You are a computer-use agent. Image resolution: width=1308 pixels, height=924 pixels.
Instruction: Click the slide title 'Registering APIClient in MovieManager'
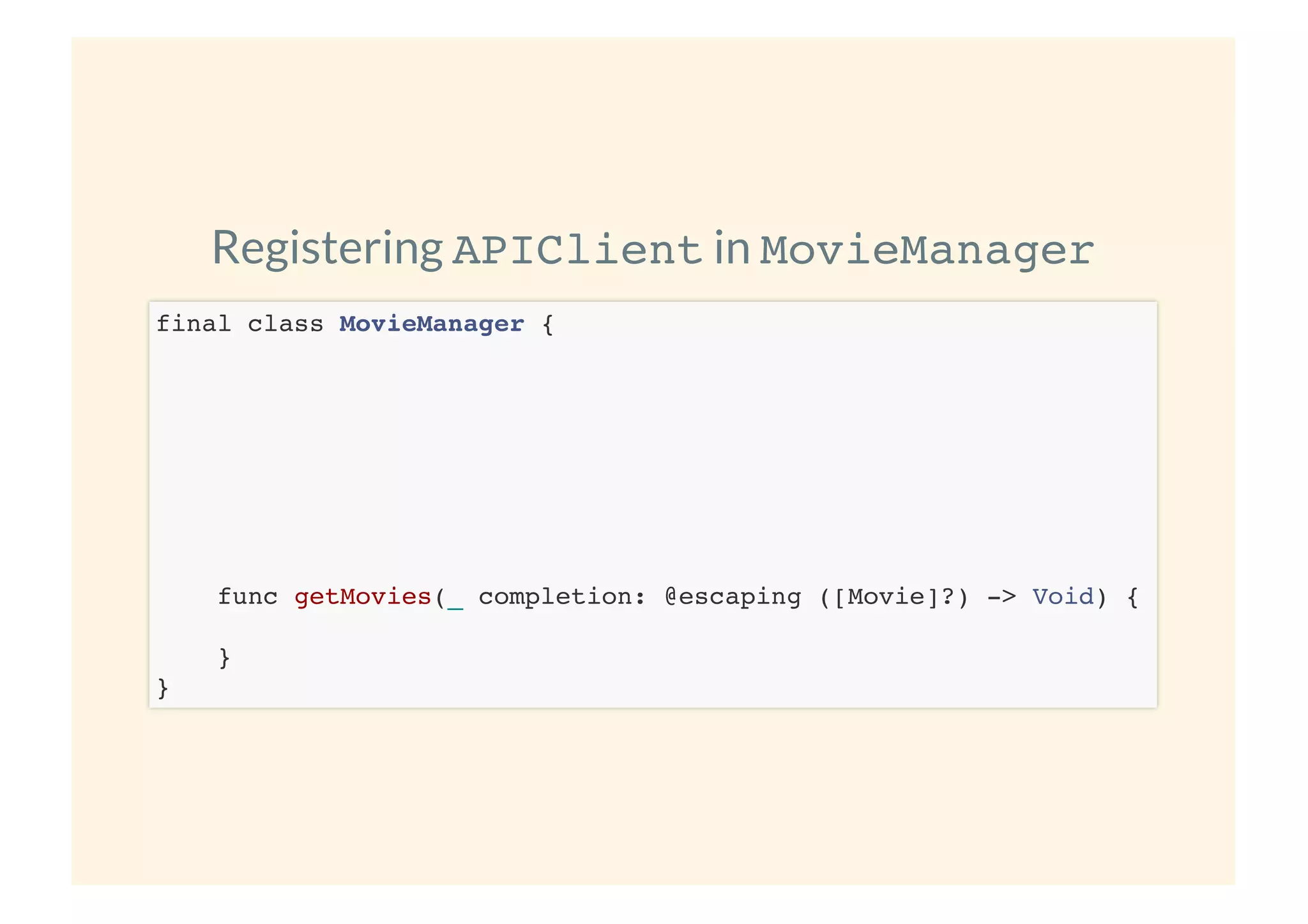coord(653,249)
